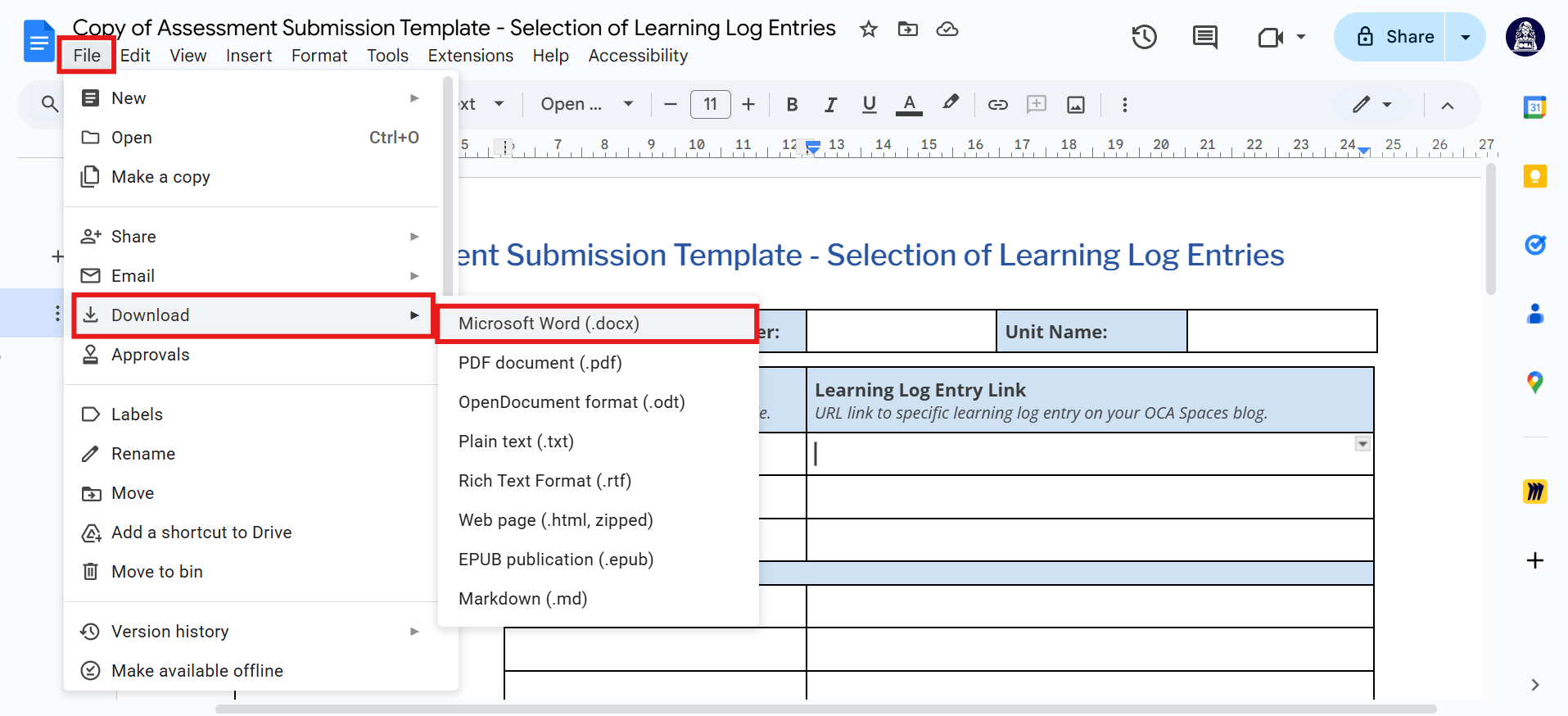This screenshot has width=1568, height=716.
Task: Collapse side panel with bottom arrow
Action: point(1535,685)
